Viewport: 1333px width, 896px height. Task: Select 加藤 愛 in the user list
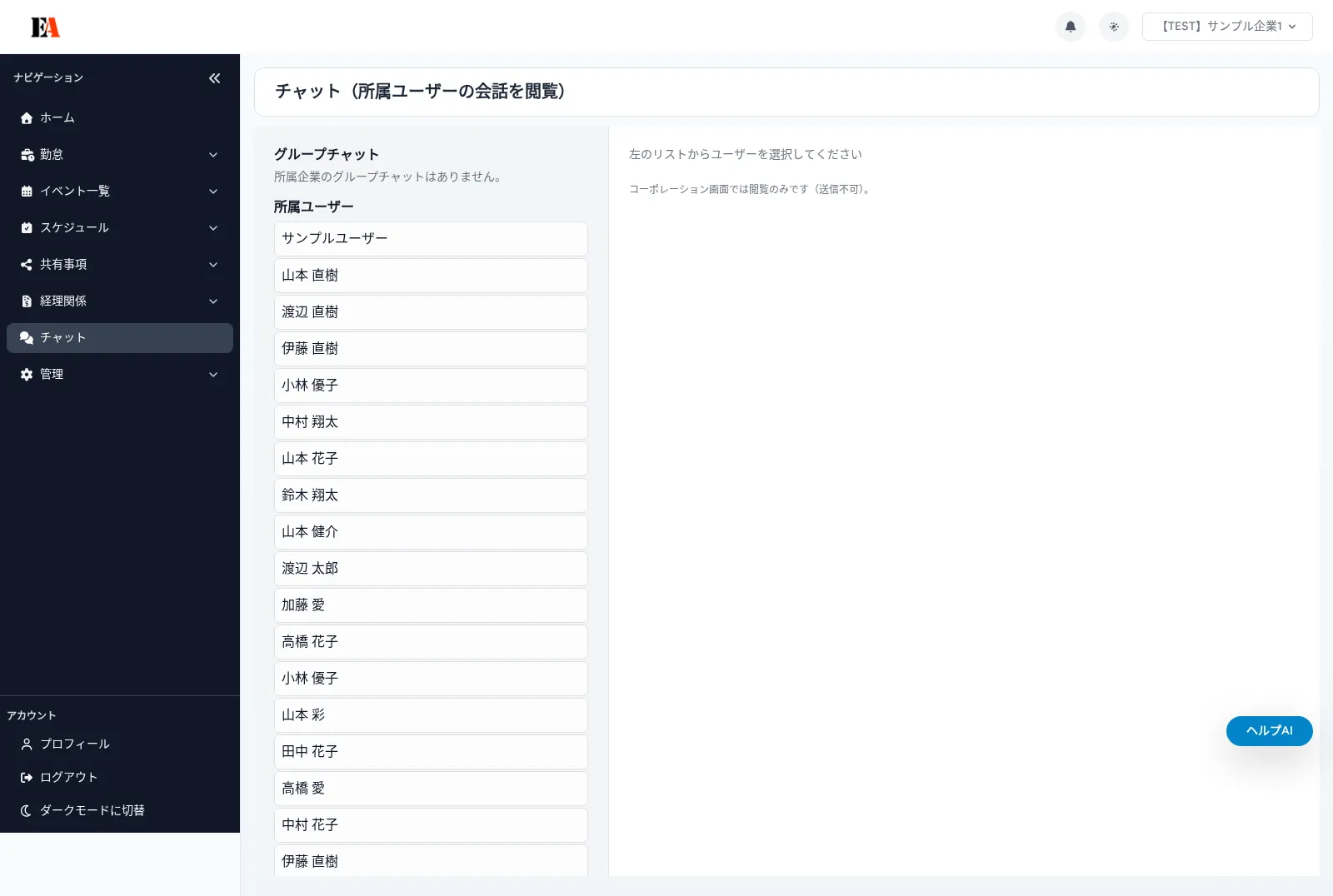click(431, 605)
